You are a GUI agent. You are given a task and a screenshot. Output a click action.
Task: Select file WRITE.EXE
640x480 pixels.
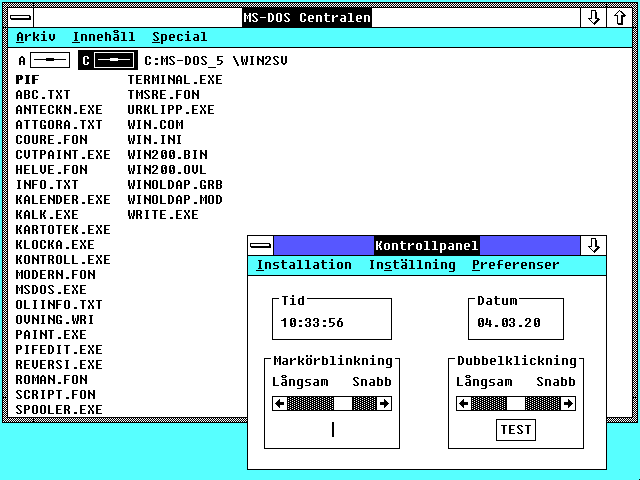click(x=163, y=215)
